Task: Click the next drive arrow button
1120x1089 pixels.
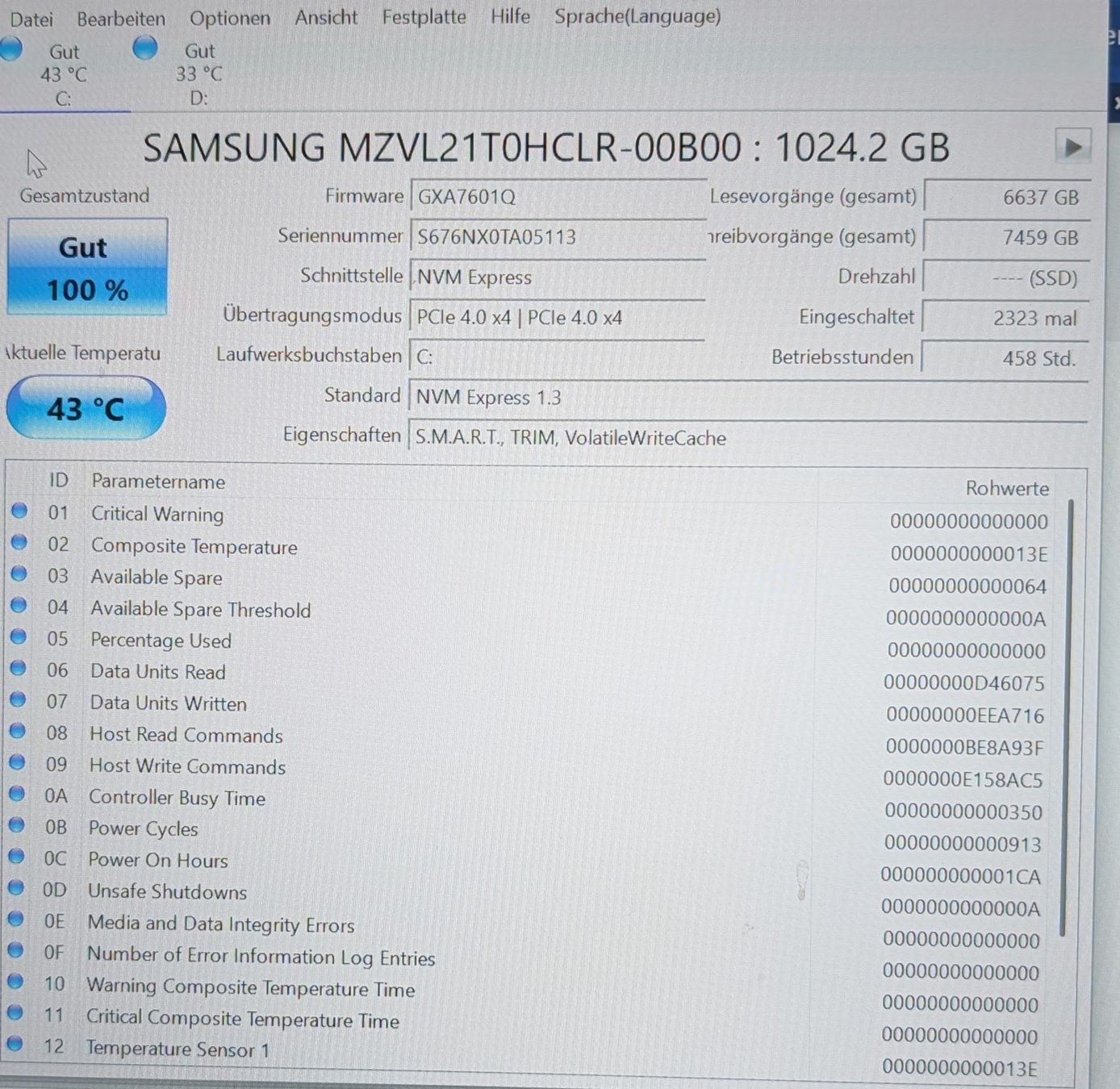Action: pos(1072,147)
